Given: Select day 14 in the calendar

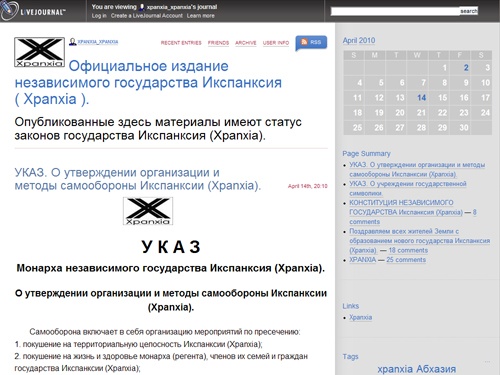Looking at the screenshot, I should tap(421, 98).
